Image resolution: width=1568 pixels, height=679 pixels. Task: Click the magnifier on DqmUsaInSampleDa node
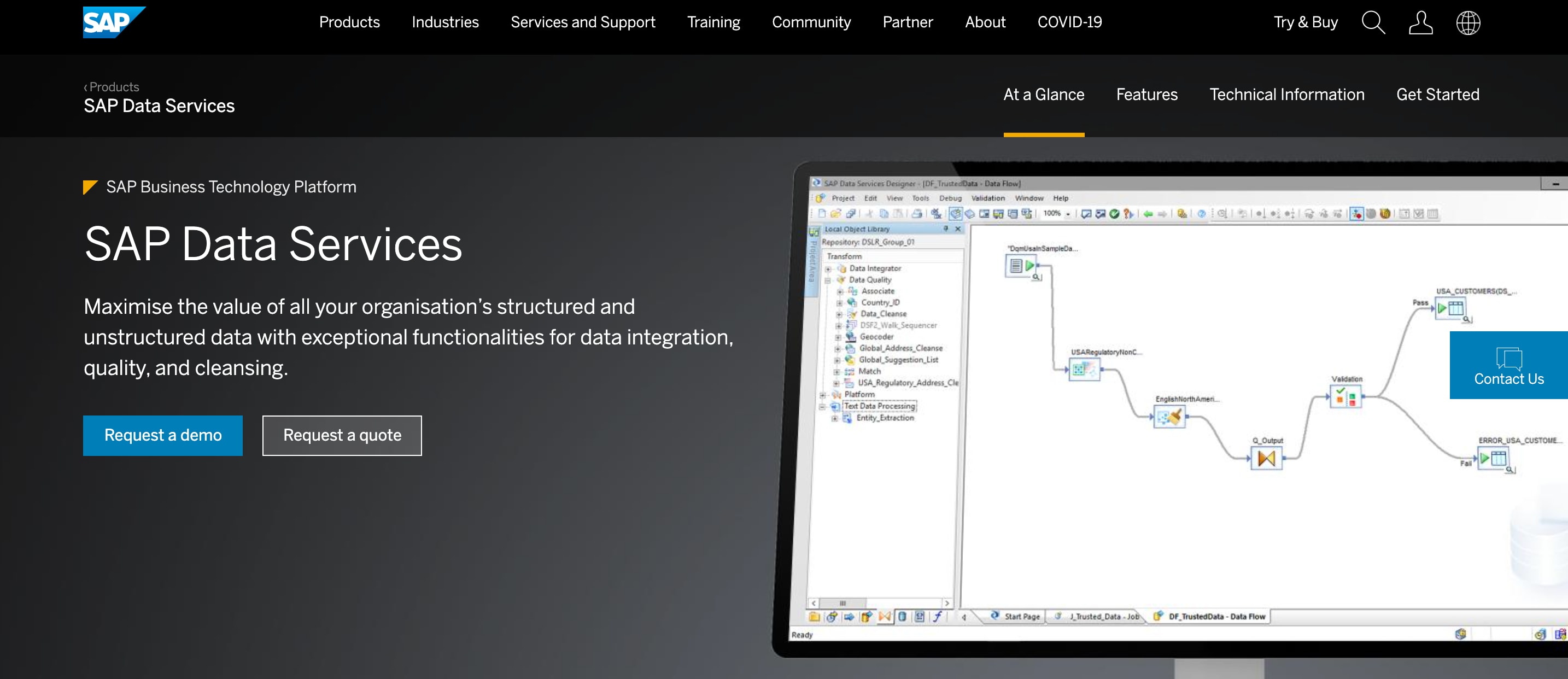1037,277
